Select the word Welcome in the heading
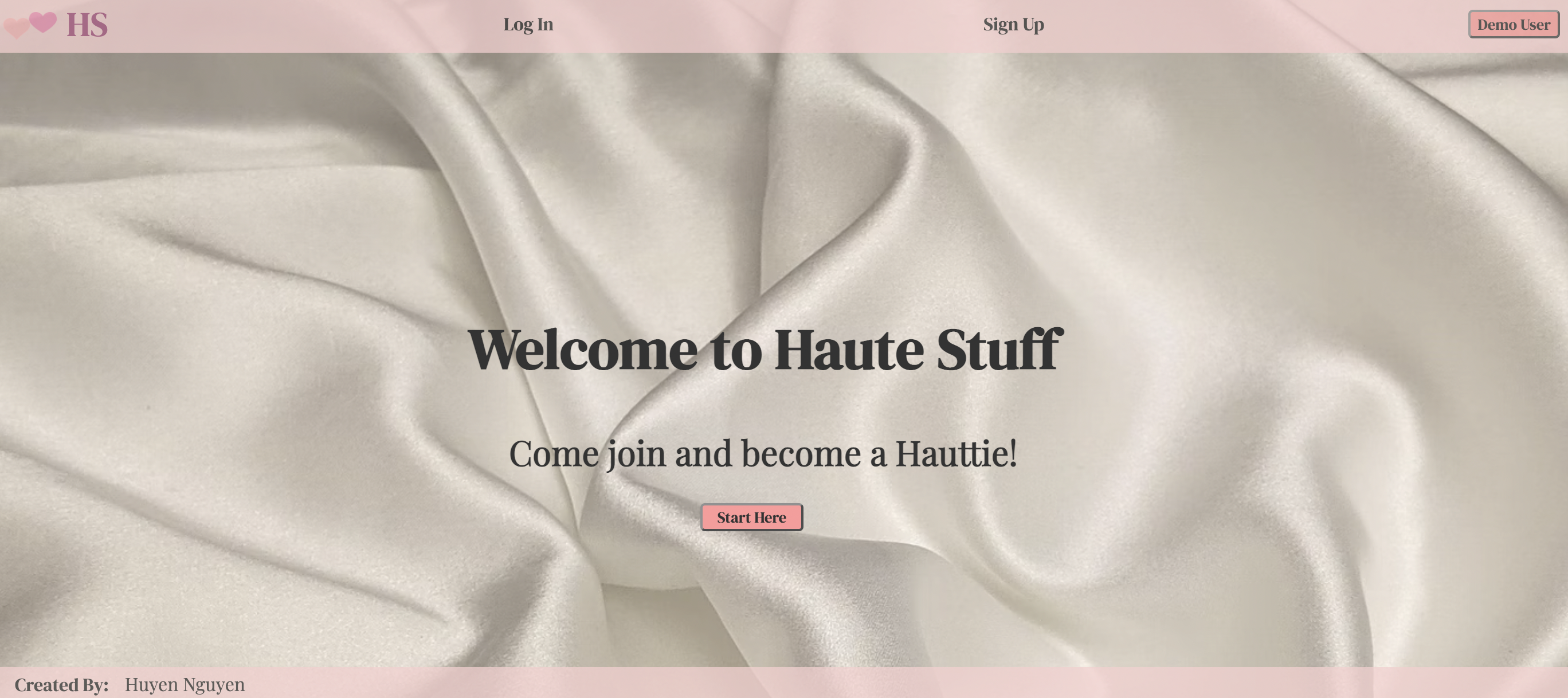The width and height of the screenshot is (1568, 698). tap(582, 350)
